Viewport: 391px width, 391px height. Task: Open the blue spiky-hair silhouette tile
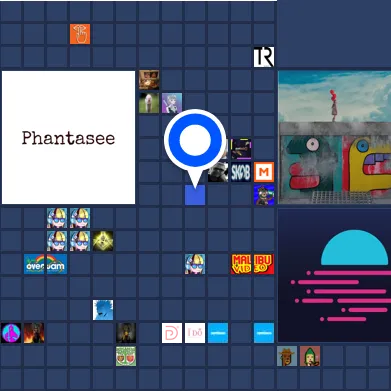(x=103, y=310)
